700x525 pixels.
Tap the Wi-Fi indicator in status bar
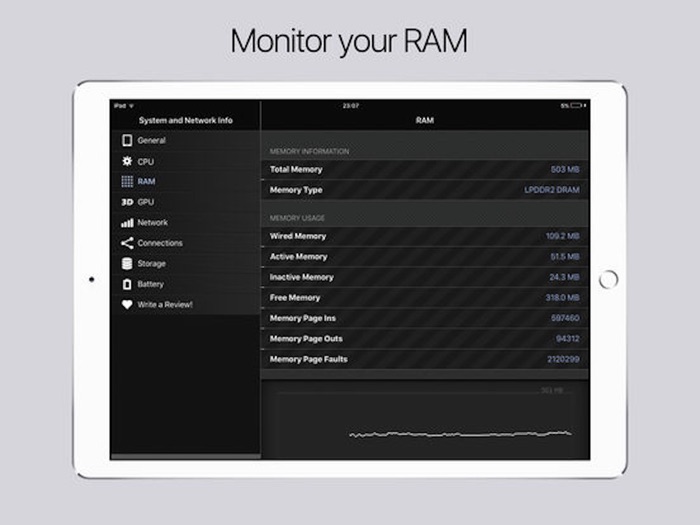[131, 106]
